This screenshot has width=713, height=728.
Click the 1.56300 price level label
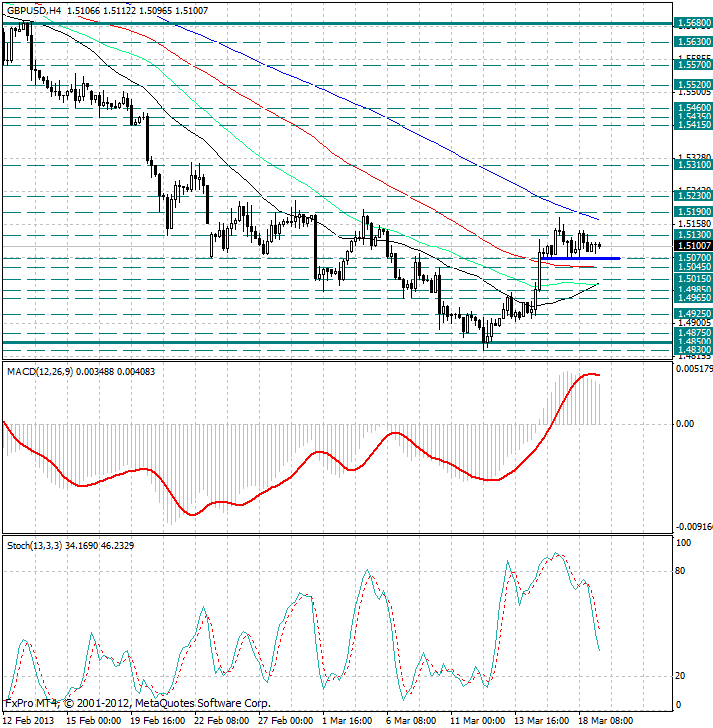click(694, 42)
